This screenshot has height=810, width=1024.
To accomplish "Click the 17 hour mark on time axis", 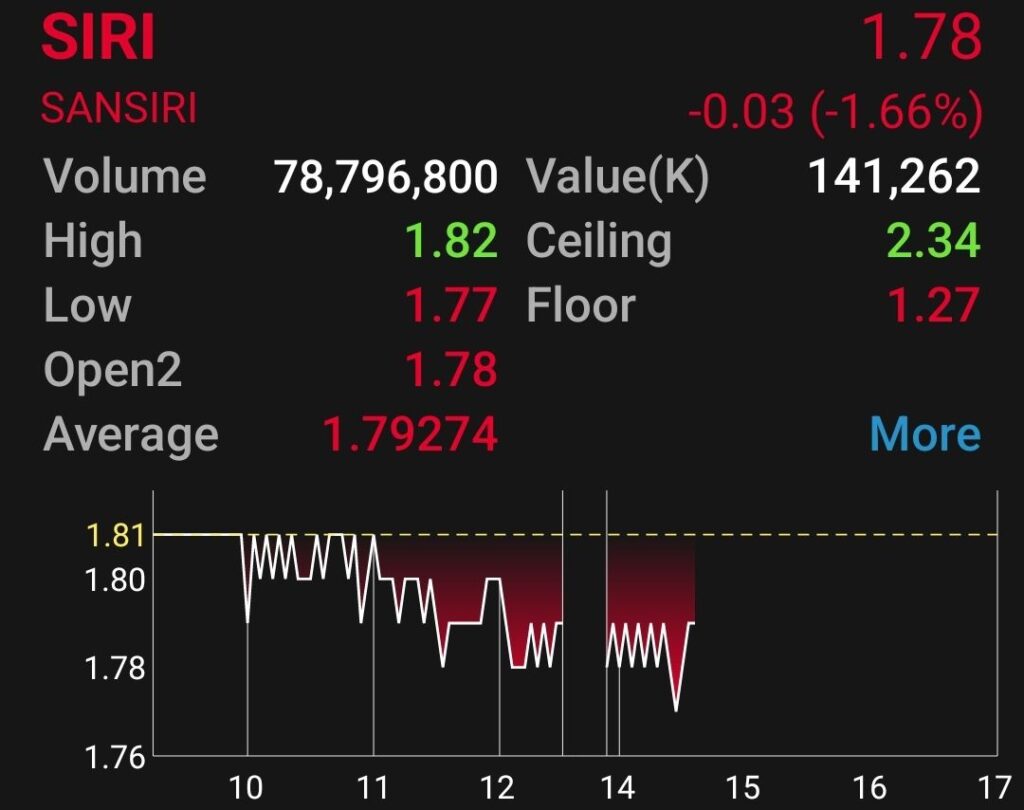I will tap(995, 788).
